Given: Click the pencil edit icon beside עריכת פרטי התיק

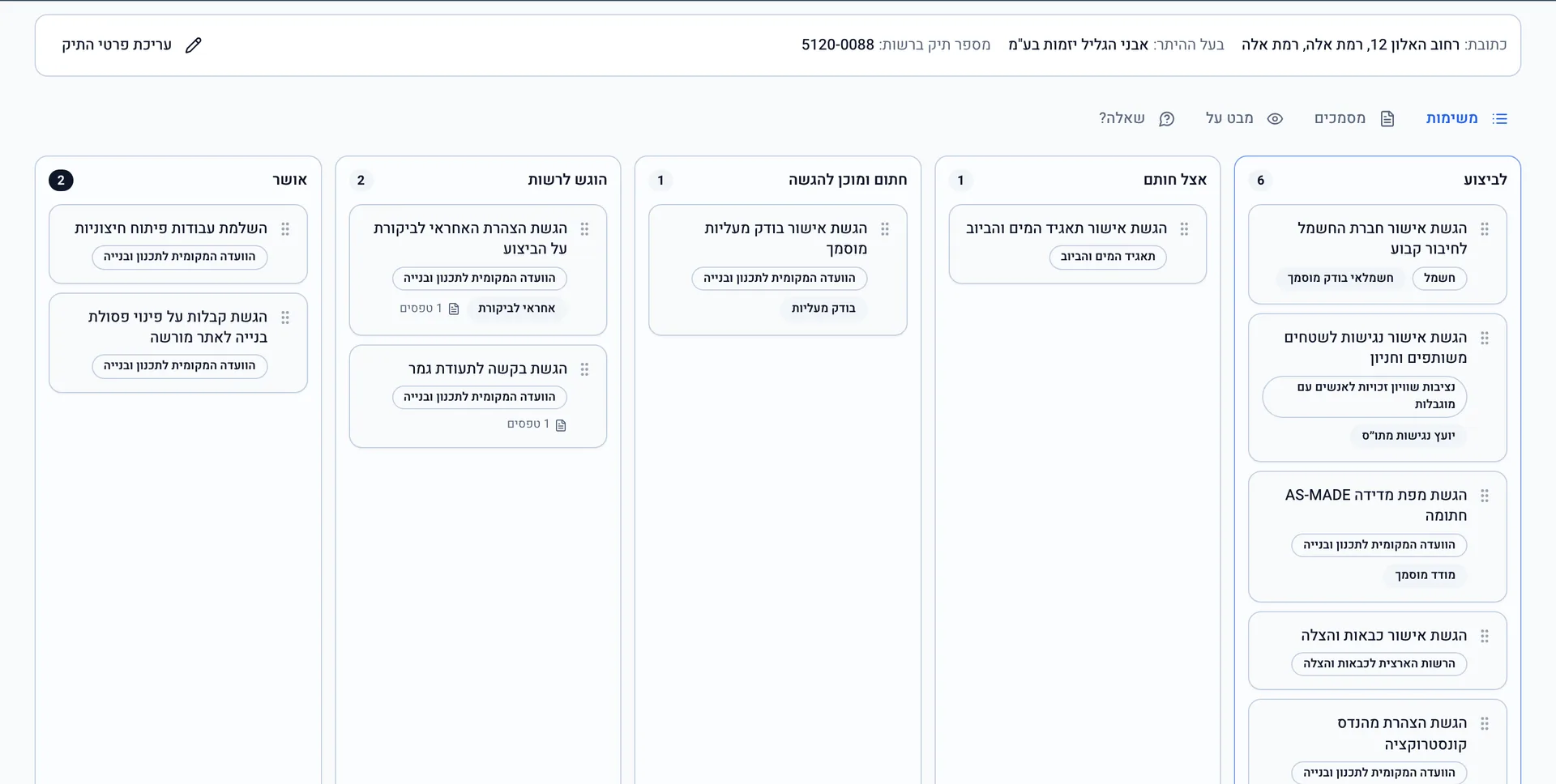Looking at the screenshot, I should [x=193, y=45].
